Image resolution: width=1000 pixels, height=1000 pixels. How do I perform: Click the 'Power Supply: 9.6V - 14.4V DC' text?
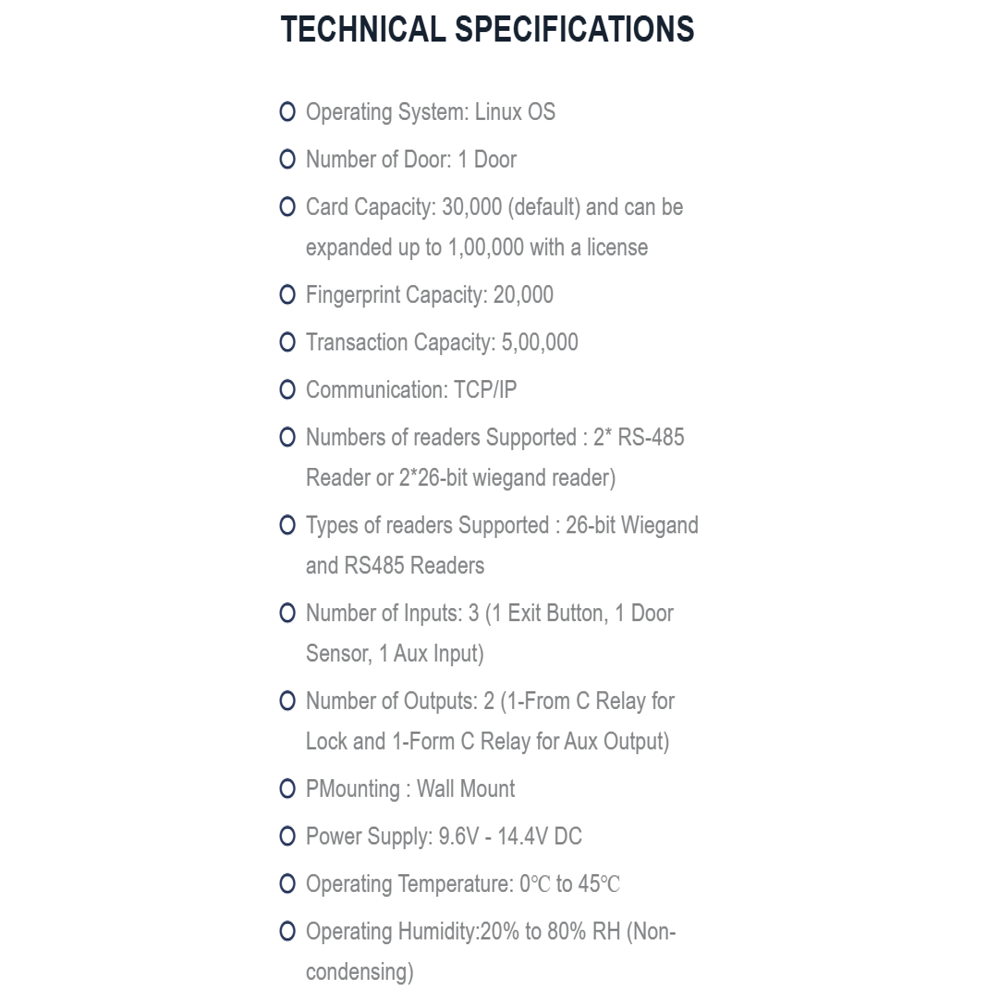pos(444,837)
